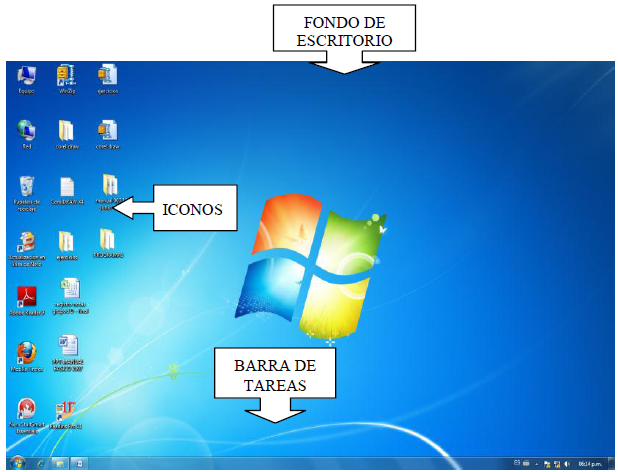This screenshot has width=618, height=472.
Task: Select the ejercicios zip archive icon
Action: coord(107,79)
